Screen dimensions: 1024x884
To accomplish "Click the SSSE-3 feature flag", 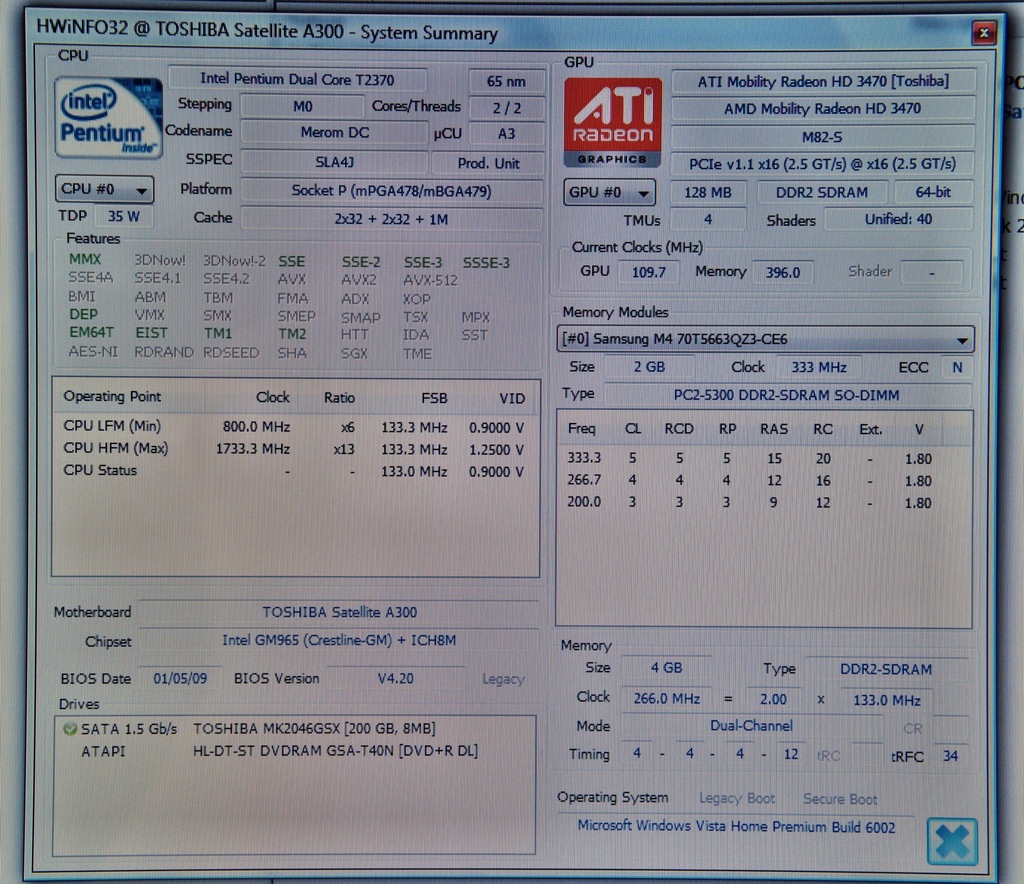I will pyautogui.click(x=486, y=262).
